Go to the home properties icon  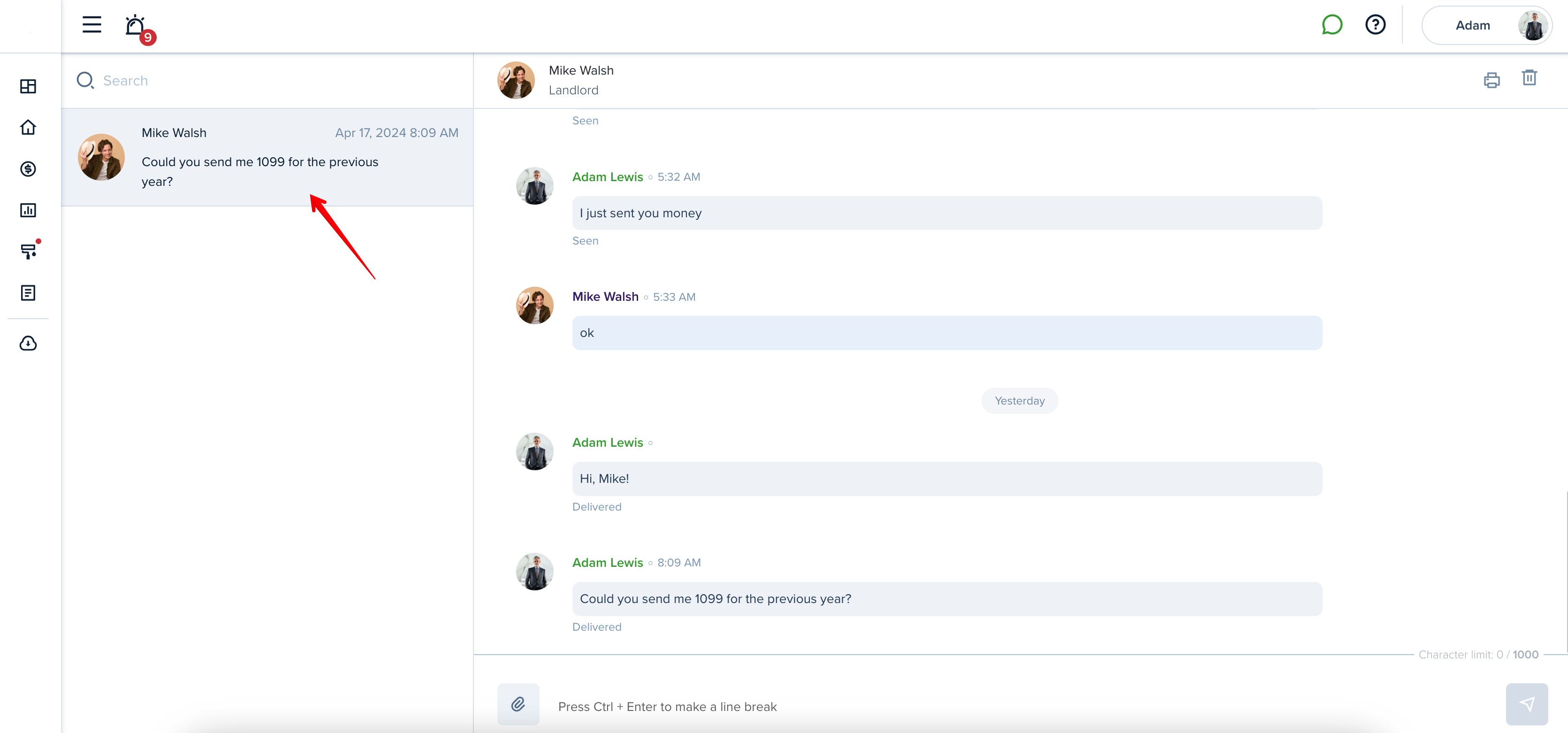coord(28,127)
